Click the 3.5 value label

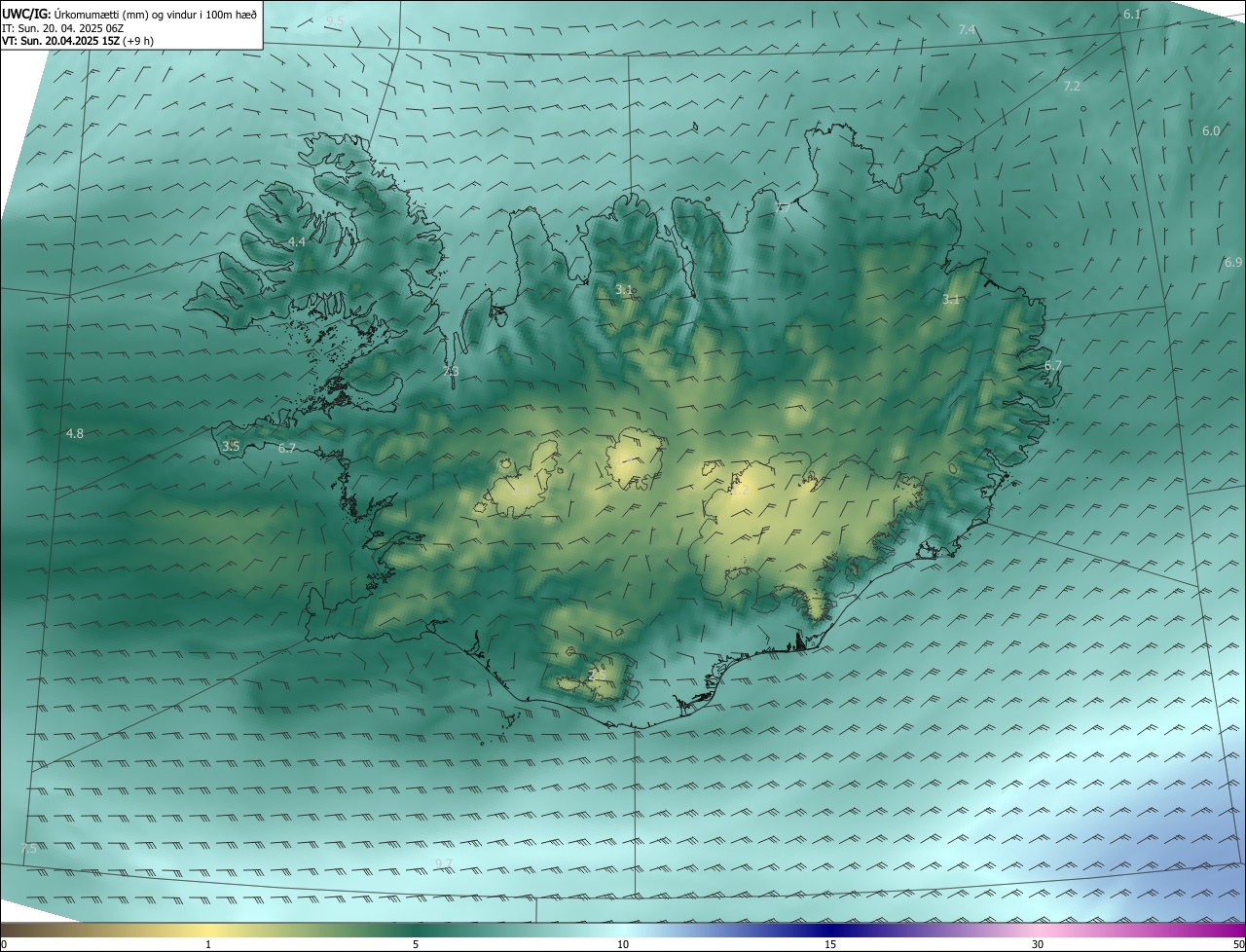(231, 447)
